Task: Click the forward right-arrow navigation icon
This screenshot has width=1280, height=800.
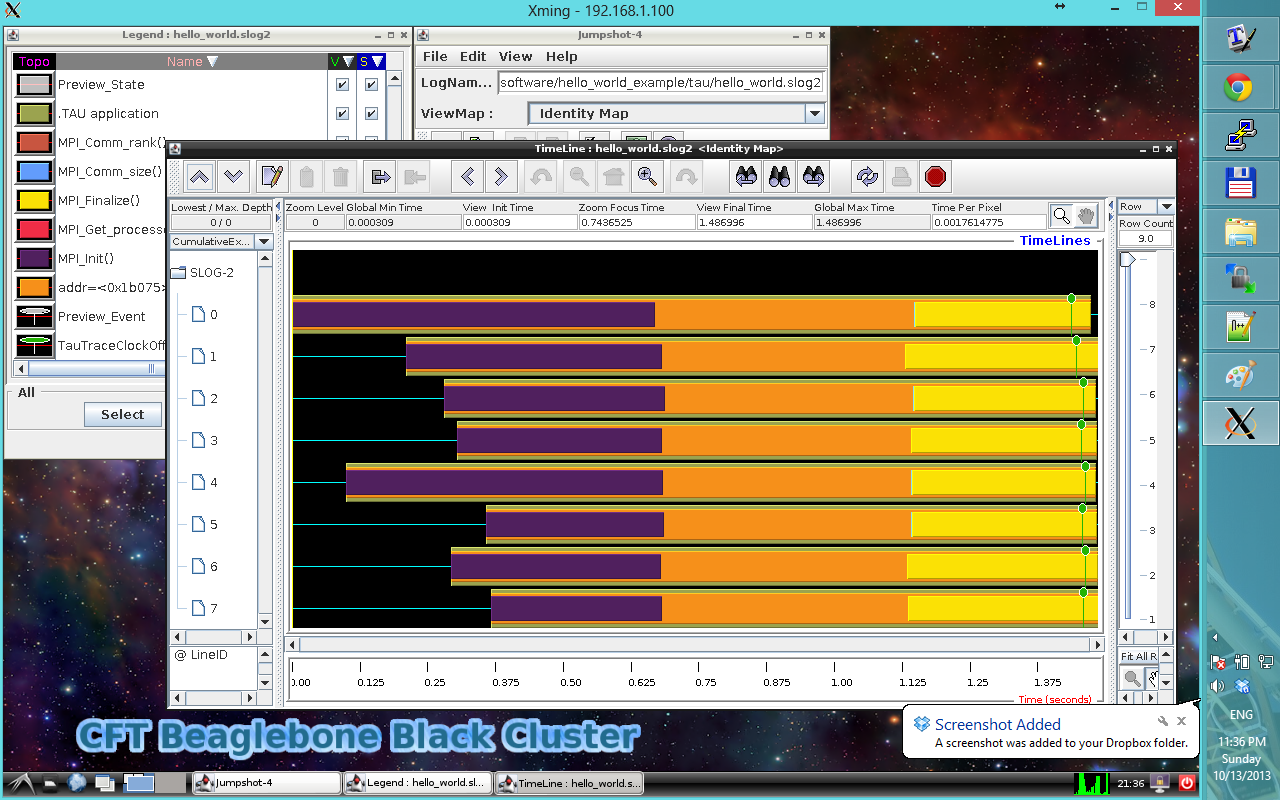Action: pos(501,177)
